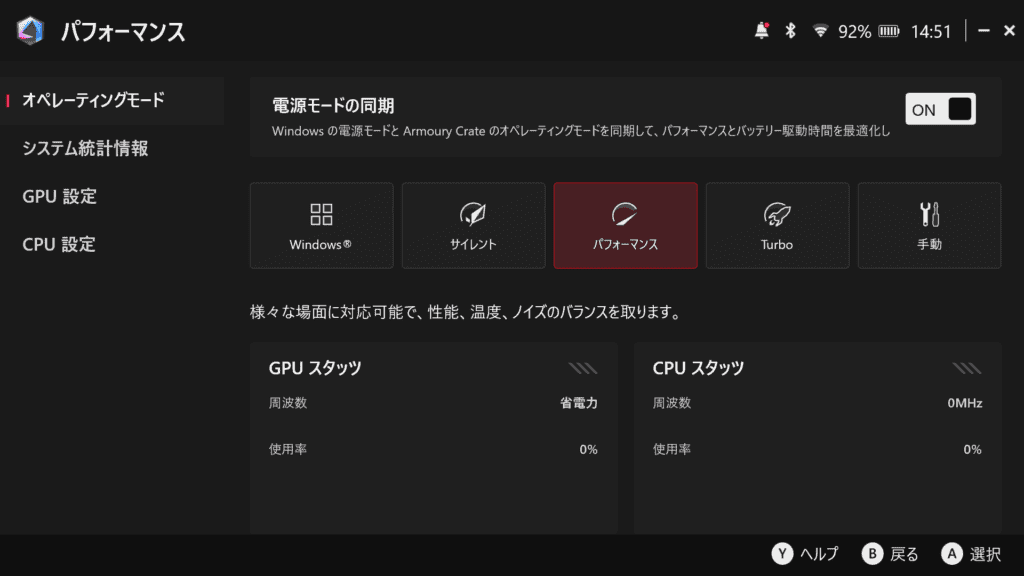Click the 選択 select label

(985, 554)
